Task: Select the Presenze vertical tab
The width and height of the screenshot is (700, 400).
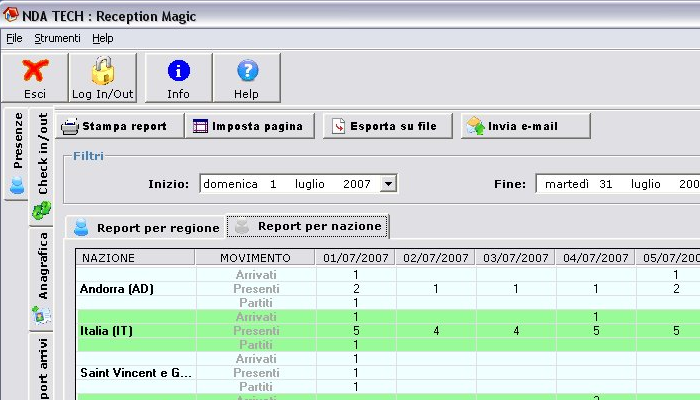Action: [x=17, y=150]
